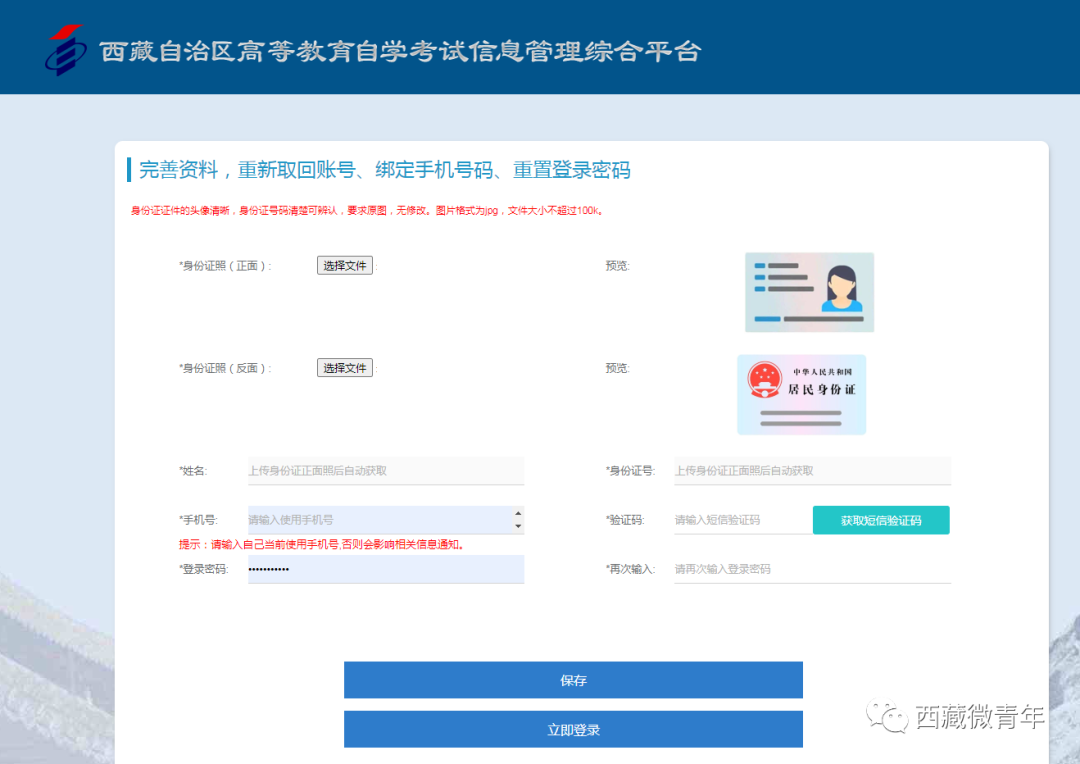The width and height of the screenshot is (1080, 764).
Task: Choose file for ID photo back side
Action: coord(344,368)
